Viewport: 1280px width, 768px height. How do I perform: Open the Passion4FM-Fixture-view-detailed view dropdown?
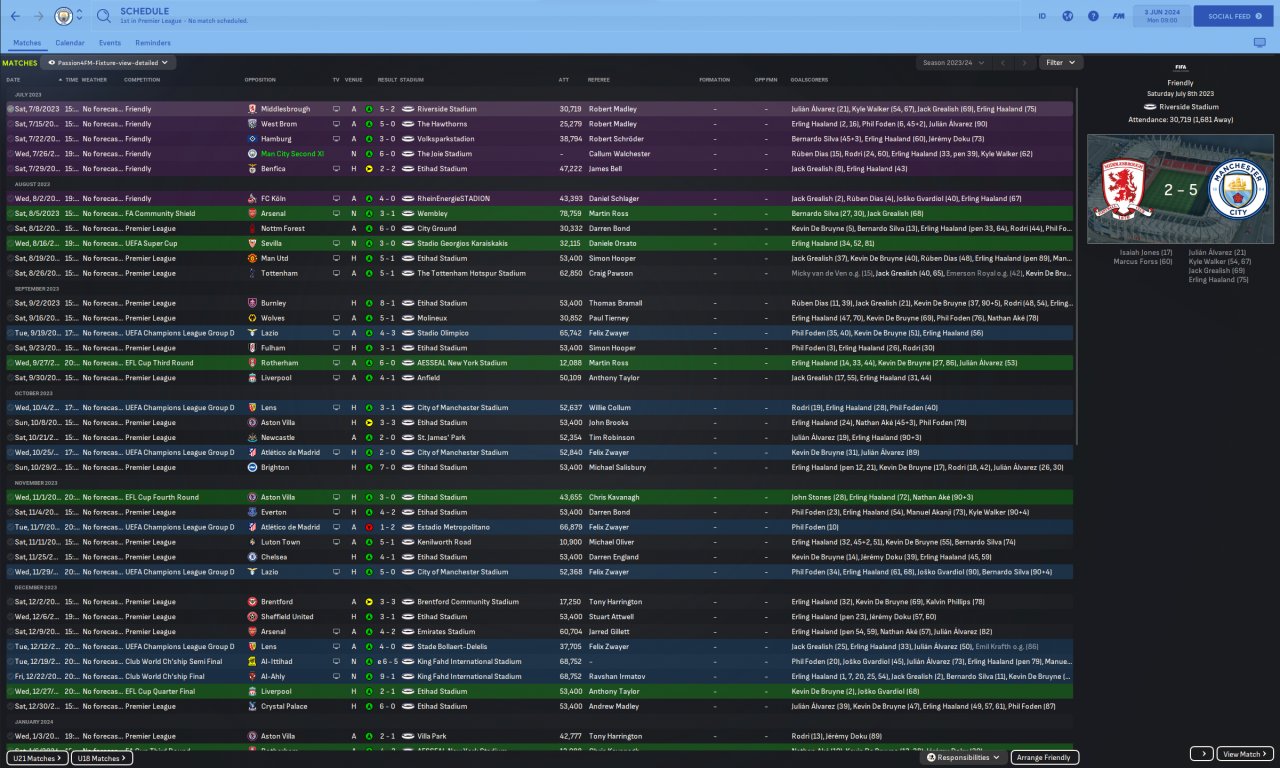point(108,63)
